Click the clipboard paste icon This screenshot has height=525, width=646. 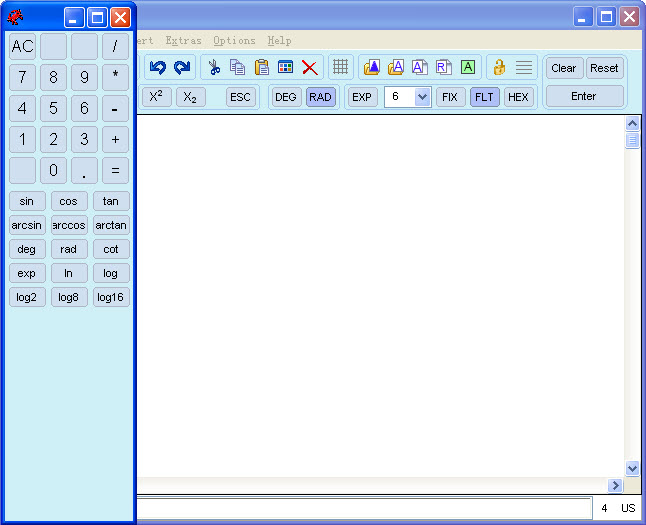[x=262, y=68]
